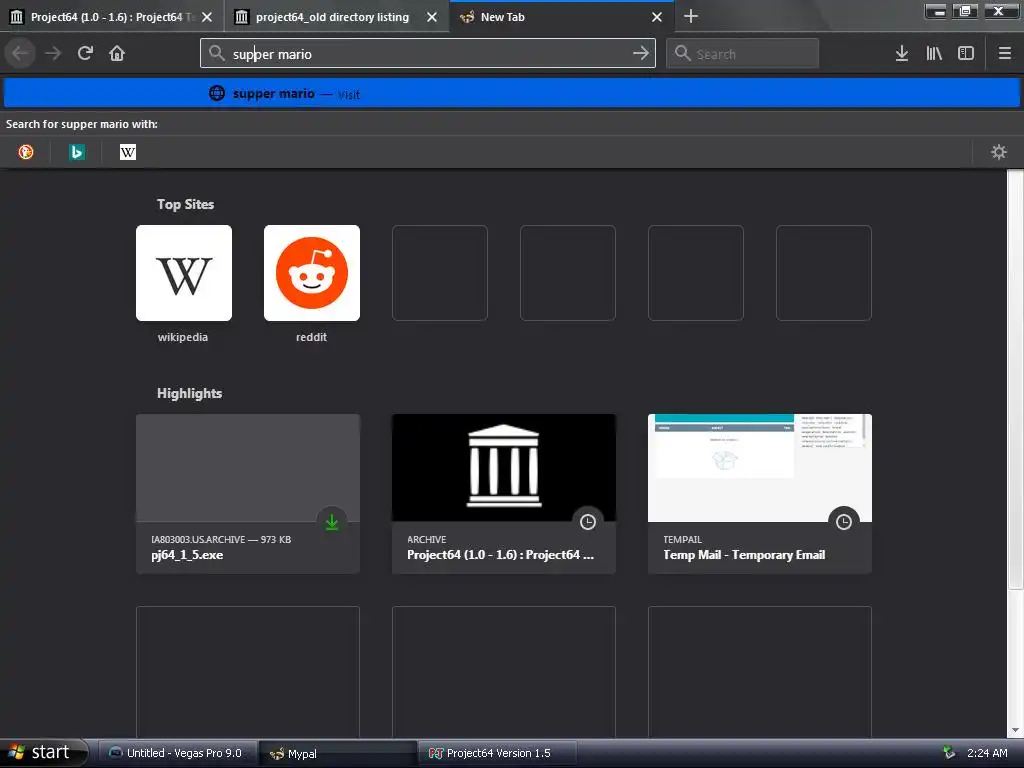1024x768 pixels.
Task: Click history clock badge on Temp Mail card
Action: (x=844, y=522)
